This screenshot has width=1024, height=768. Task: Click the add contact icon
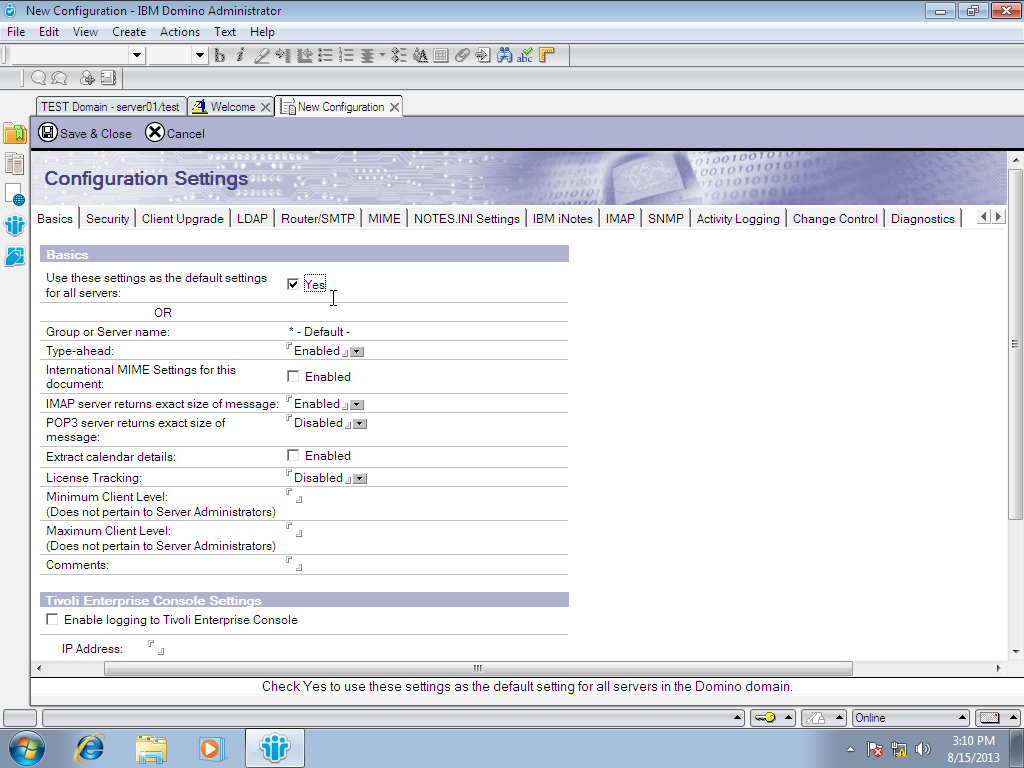[x=87, y=78]
